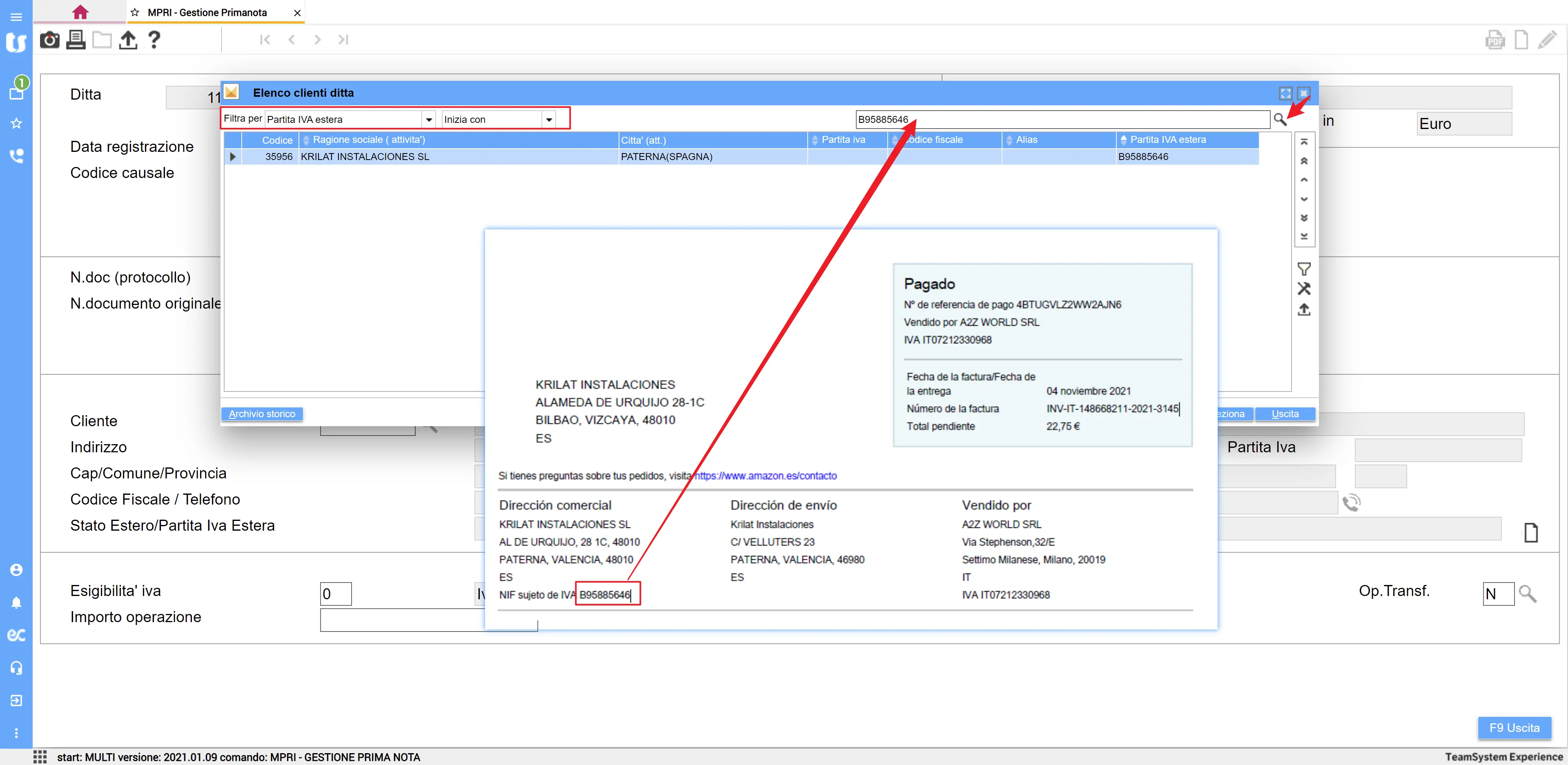The image size is (1568, 765).
Task: Open the help question mark icon
Action: [x=154, y=40]
